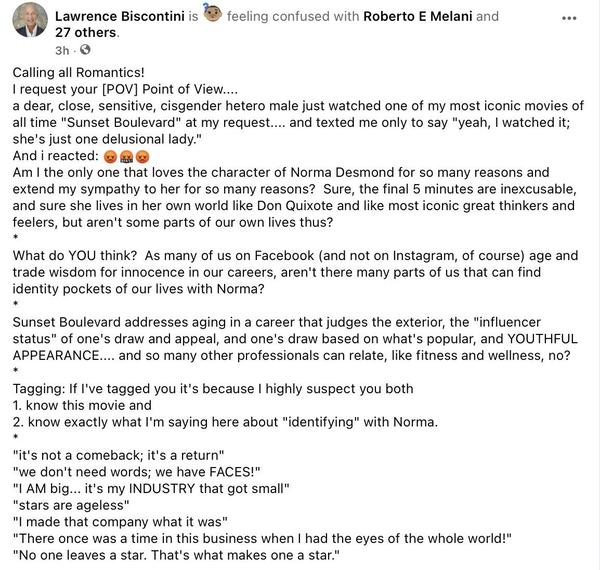
Task: Click the 'Calling all Romantics!' opening line
Action: pos(79,74)
